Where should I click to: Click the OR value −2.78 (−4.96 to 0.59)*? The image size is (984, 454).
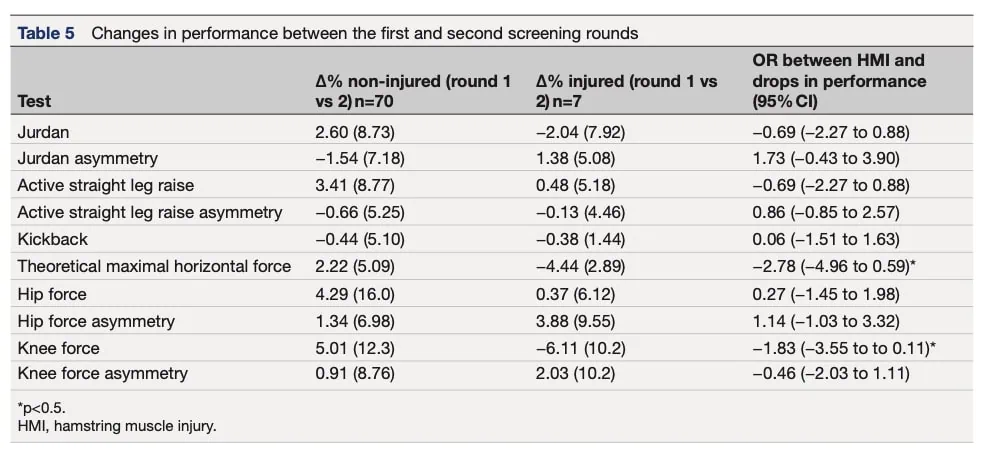(837, 266)
